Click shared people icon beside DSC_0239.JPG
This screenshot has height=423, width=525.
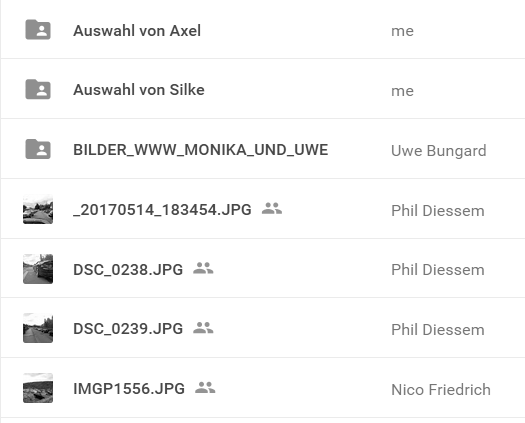tap(203, 328)
